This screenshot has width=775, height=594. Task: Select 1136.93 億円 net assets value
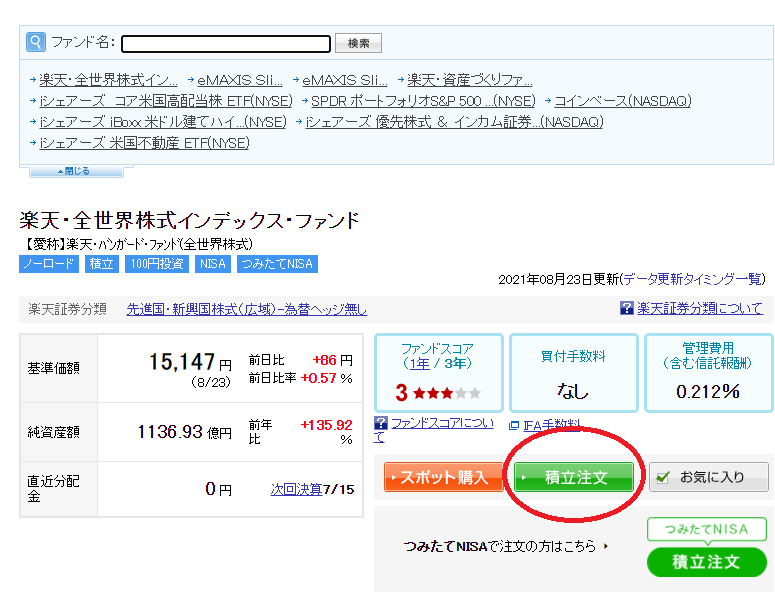184,432
